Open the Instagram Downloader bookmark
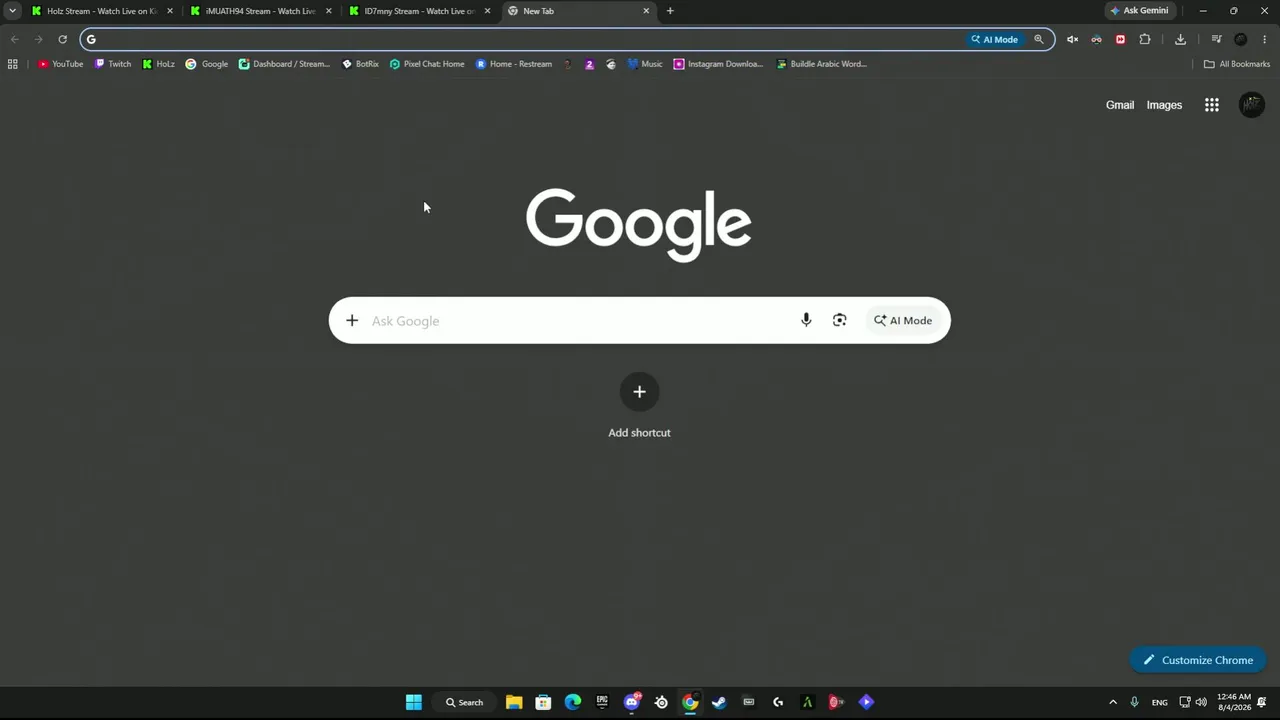The width and height of the screenshot is (1280, 720). (x=718, y=64)
